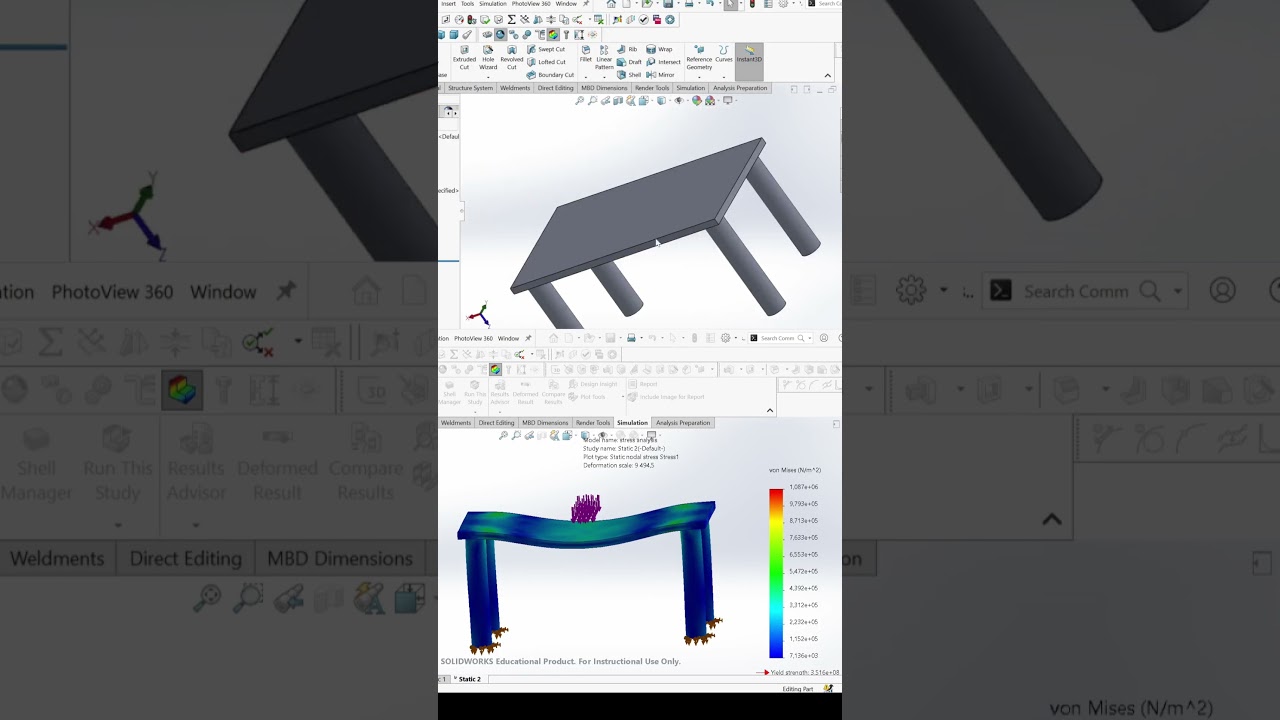Select the active Simulation tab in lower window
This screenshot has height=720, width=1280.
(x=632, y=423)
